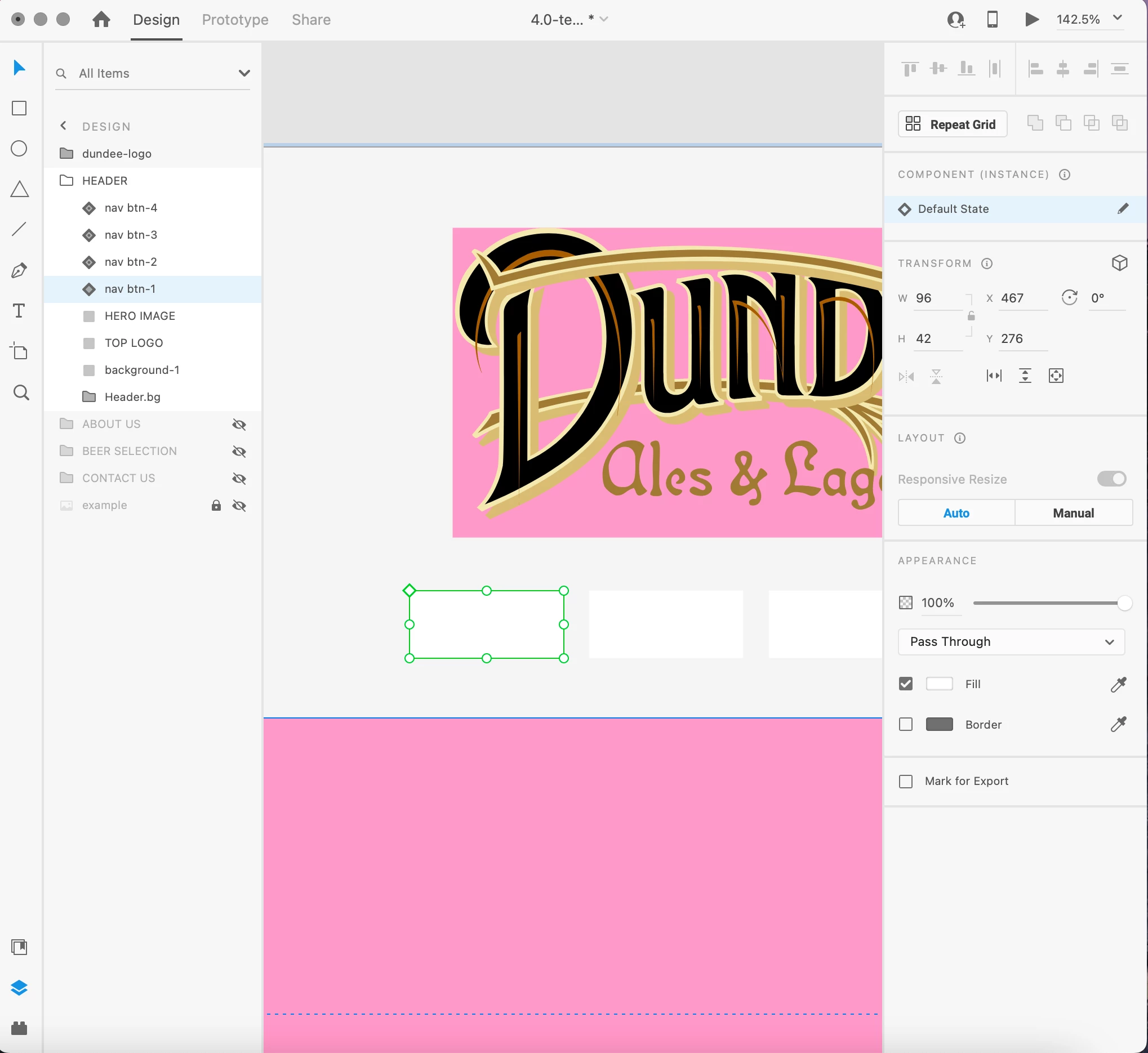The image size is (1148, 1053).
Task: Check Mark for Export
Action: (906, 781)
